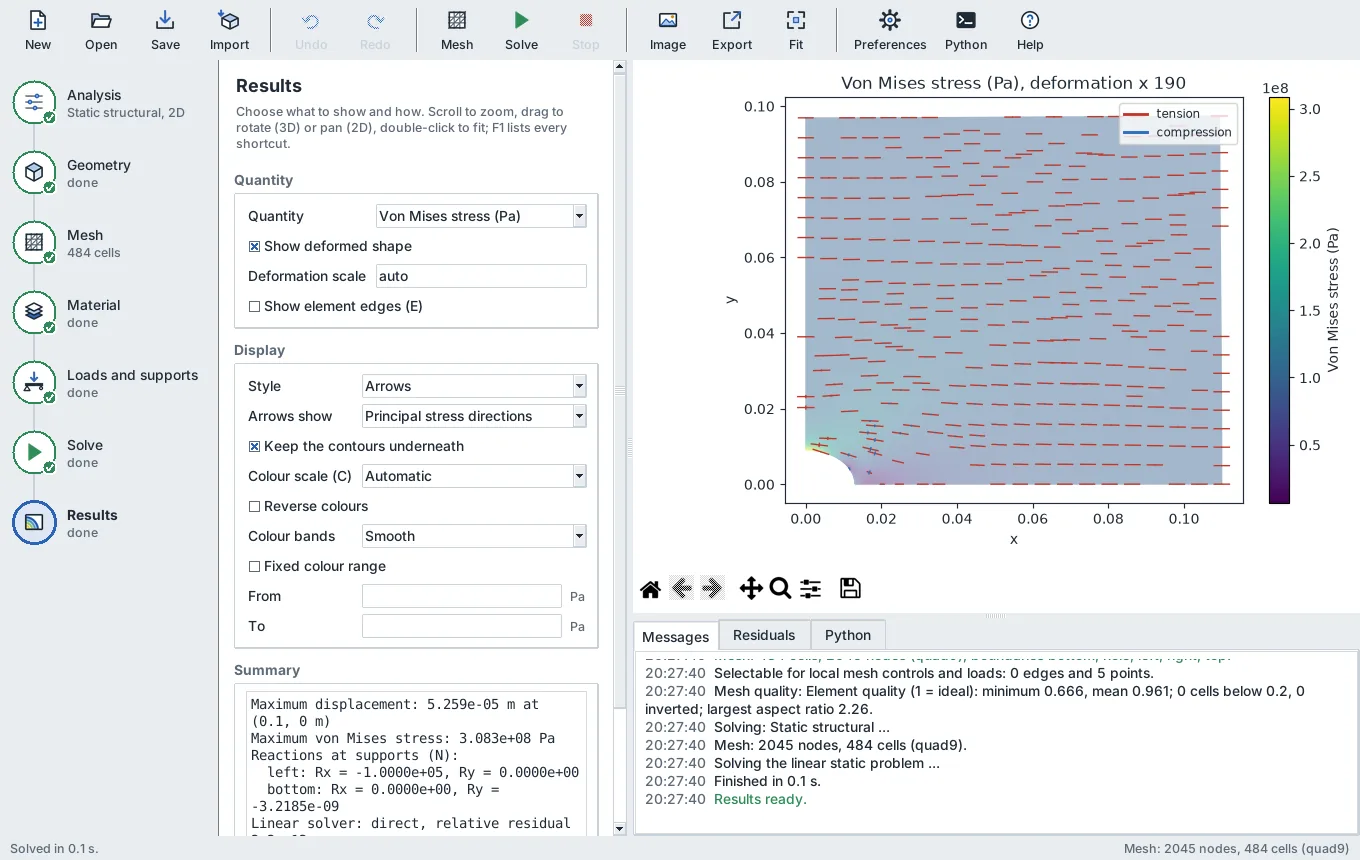This screenshot has width=1360, height=860.
Task: Run the solver with Solve toolbar button
Action: point(521,30)
